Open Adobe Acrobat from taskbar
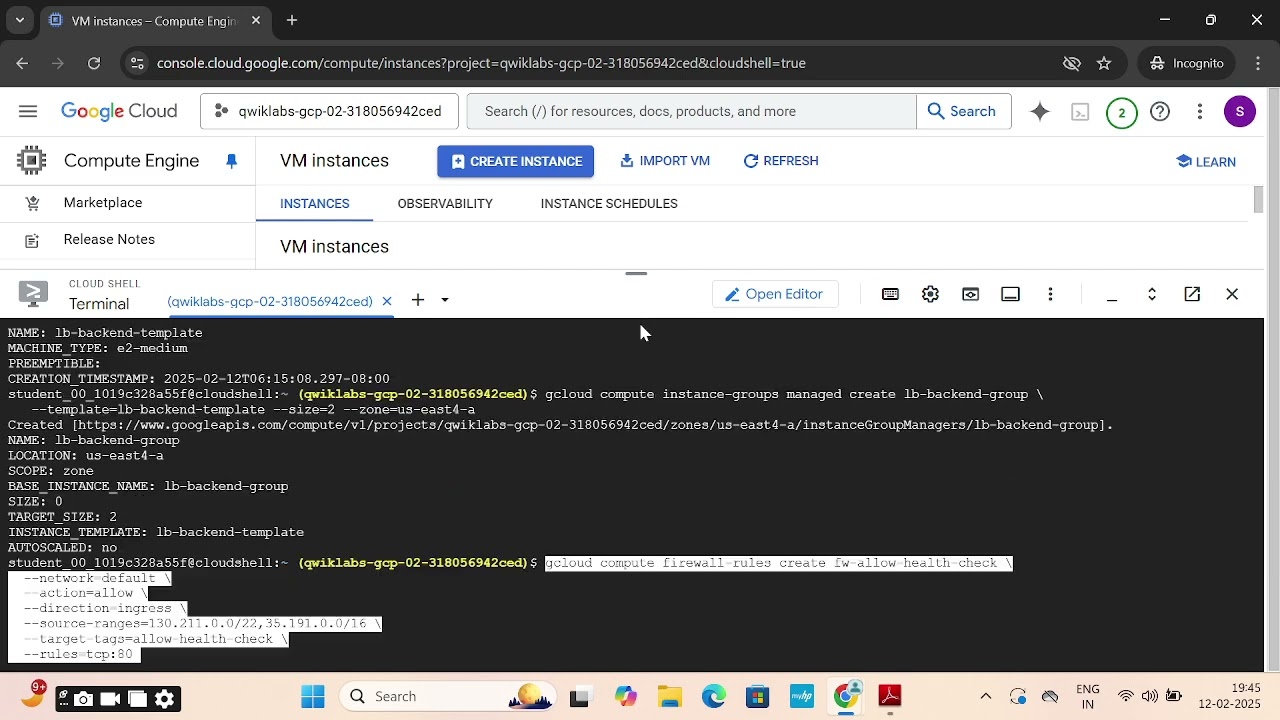This screenshot has width=1280, height=720. 890,697
